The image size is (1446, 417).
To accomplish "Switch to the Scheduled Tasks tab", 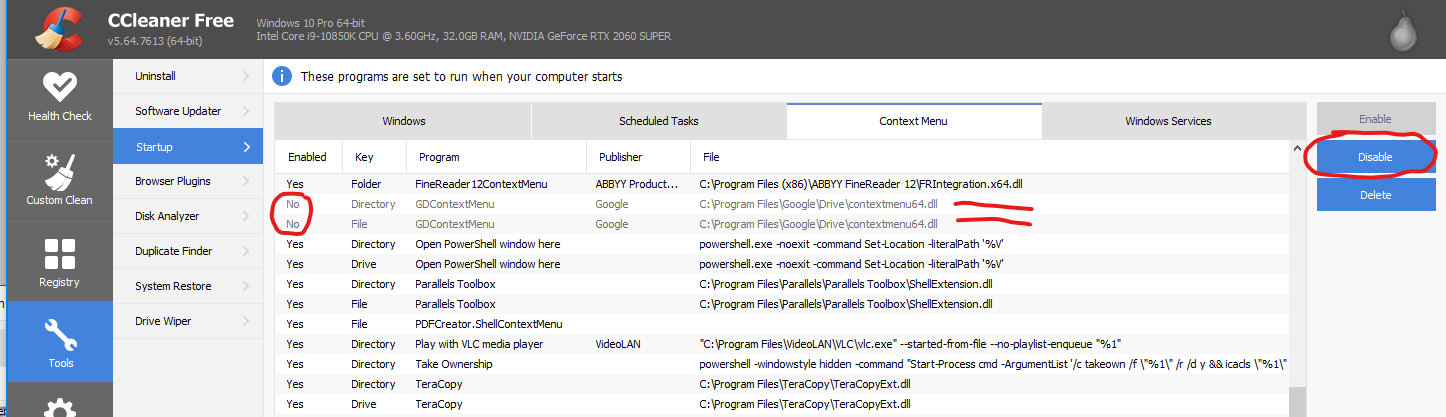I will coord(659,121).
